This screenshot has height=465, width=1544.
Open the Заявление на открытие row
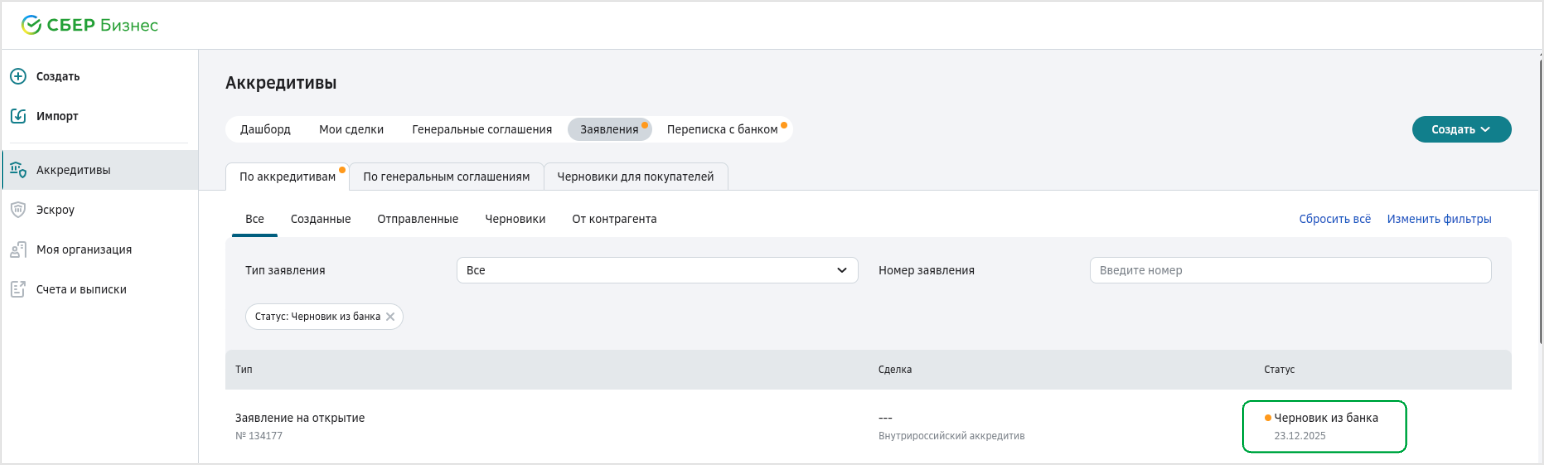(868, 427)
